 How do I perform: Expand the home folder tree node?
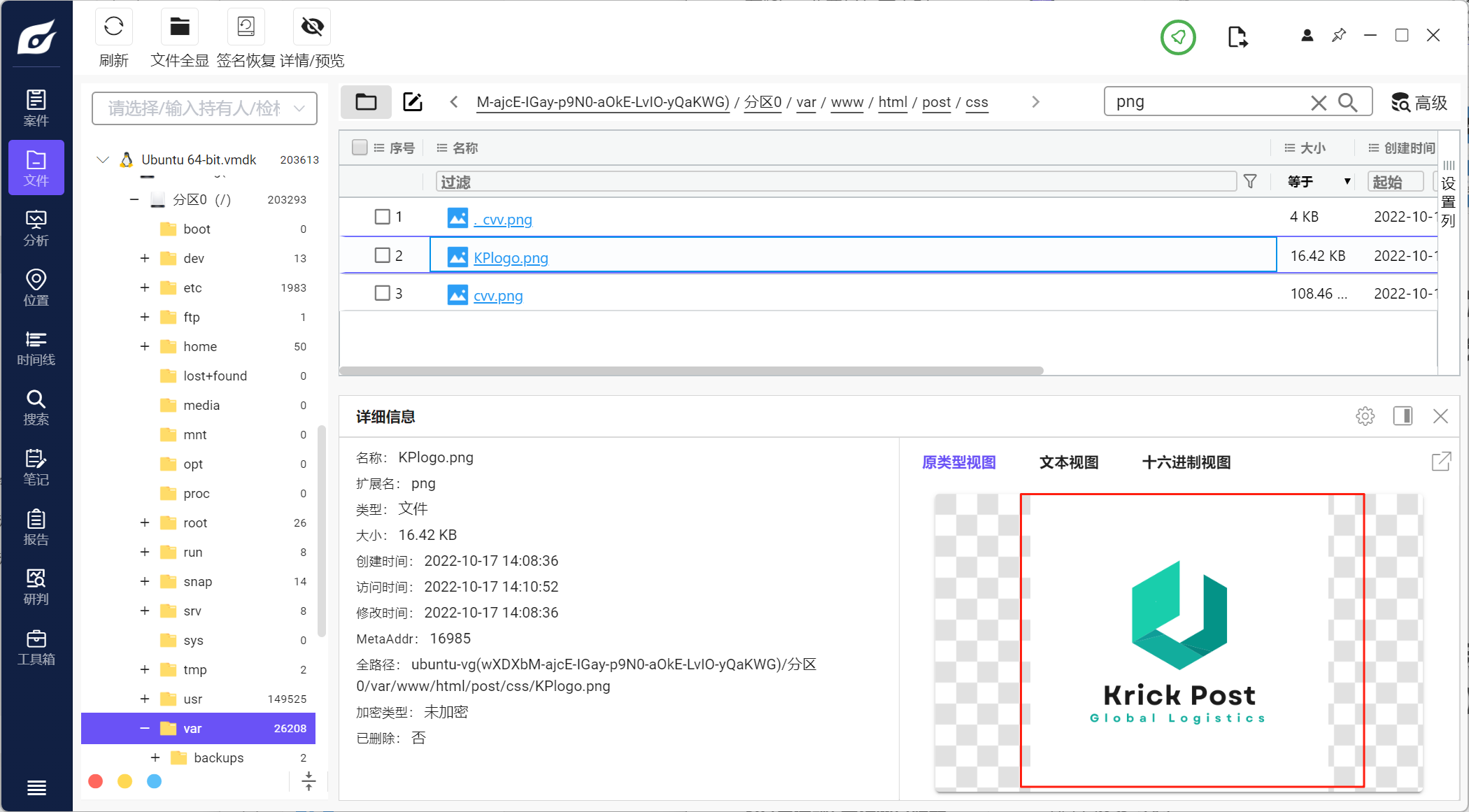click(145, 346)
